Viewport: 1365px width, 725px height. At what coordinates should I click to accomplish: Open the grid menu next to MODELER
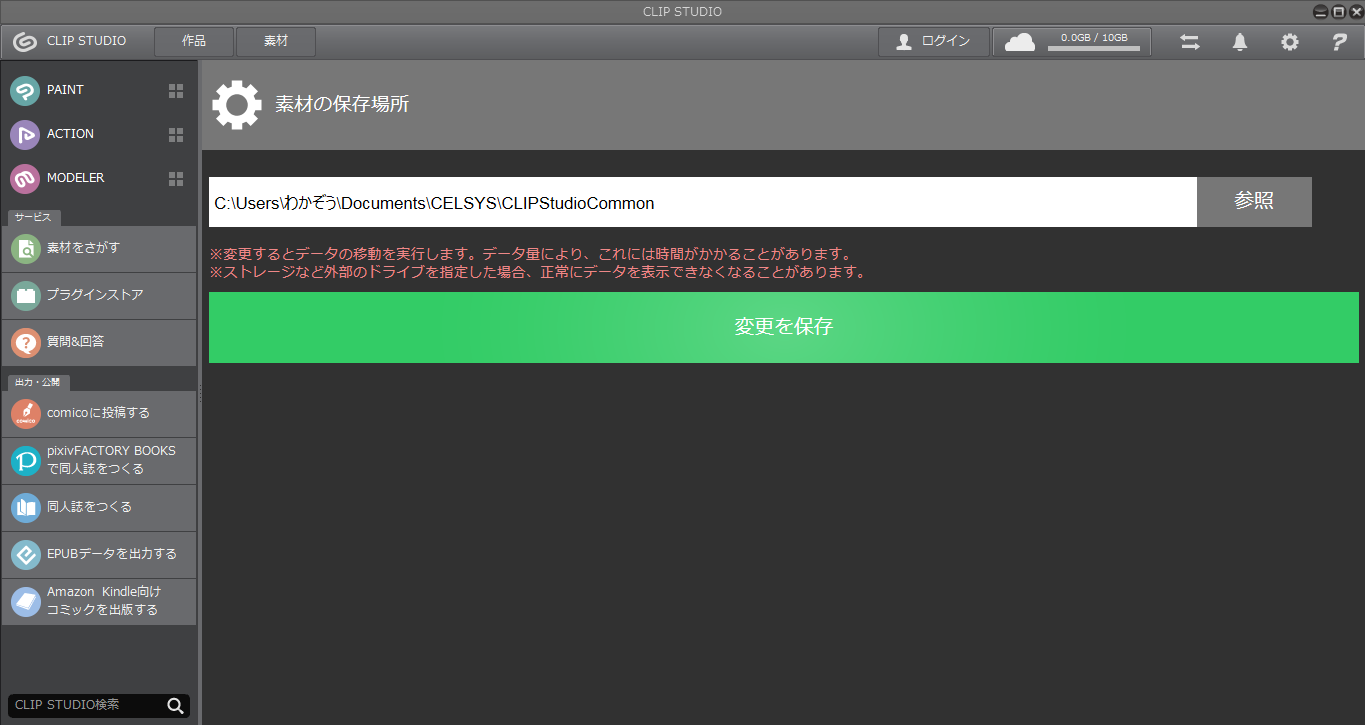176,179
